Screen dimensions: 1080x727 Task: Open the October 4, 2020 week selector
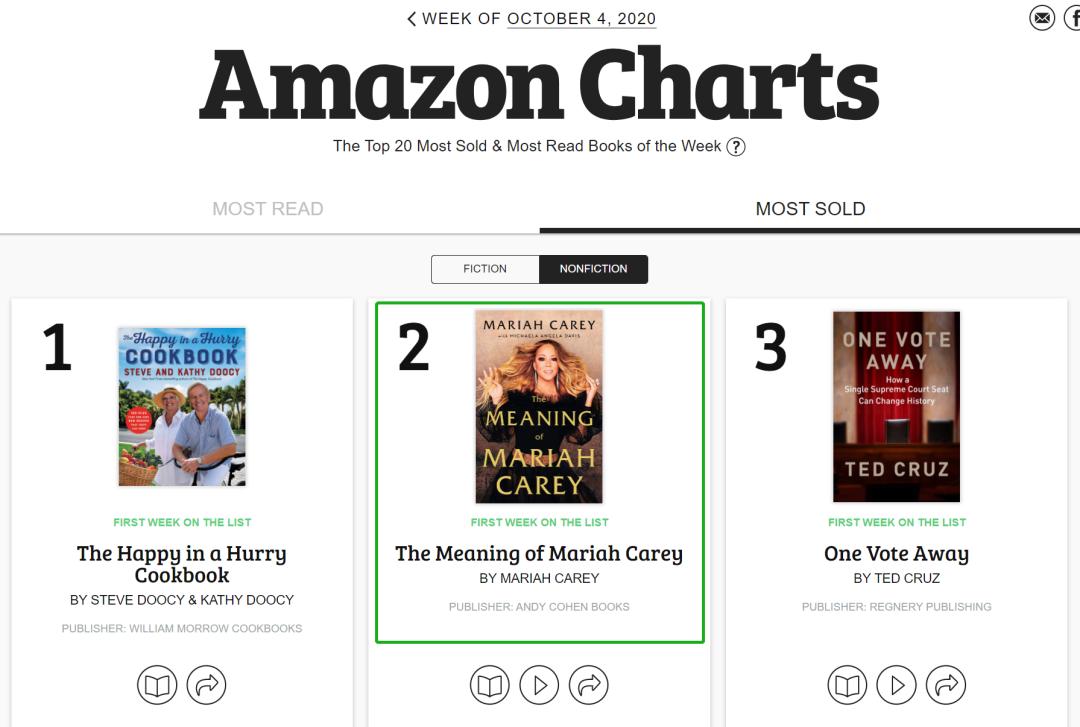pyautogui.click(x=581, y=19)
